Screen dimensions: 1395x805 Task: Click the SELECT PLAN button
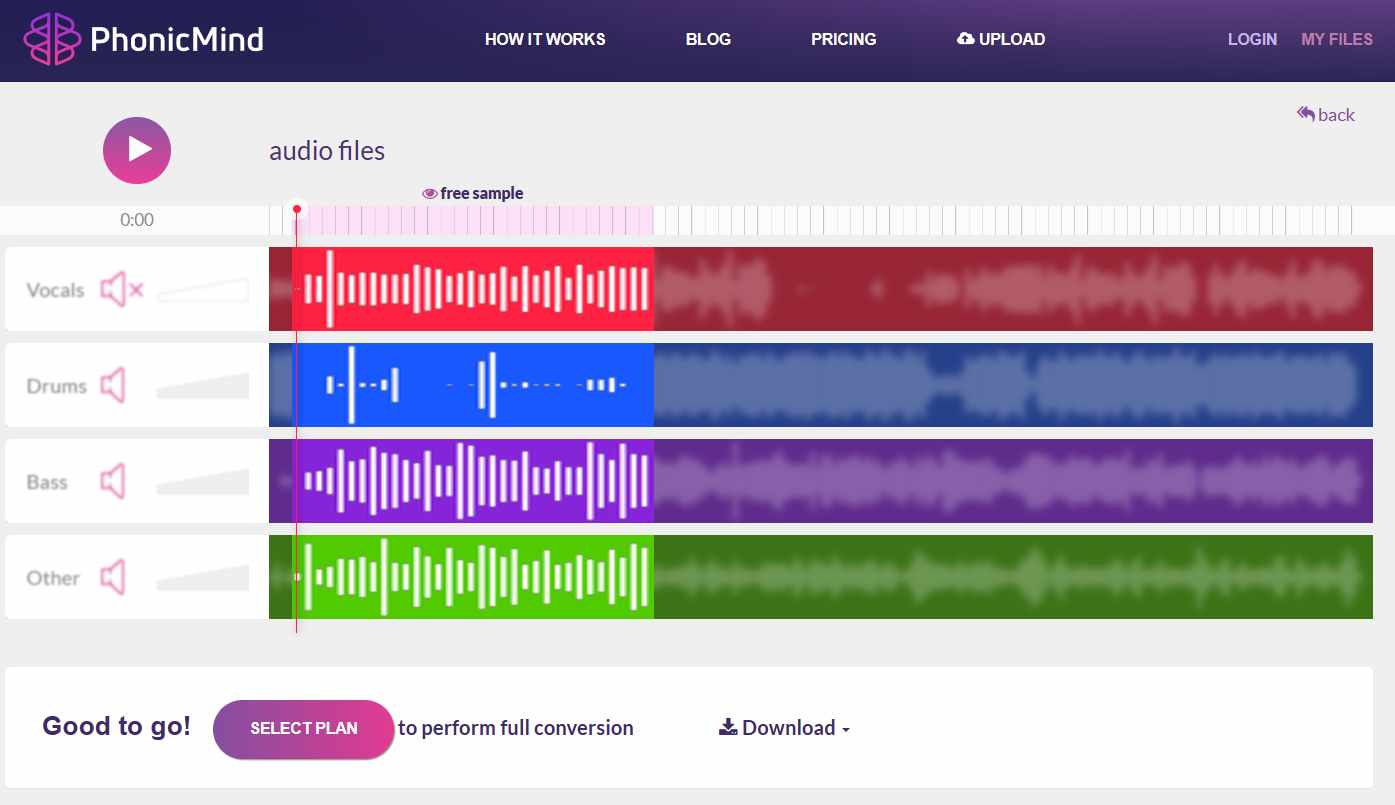click(304, 729)
